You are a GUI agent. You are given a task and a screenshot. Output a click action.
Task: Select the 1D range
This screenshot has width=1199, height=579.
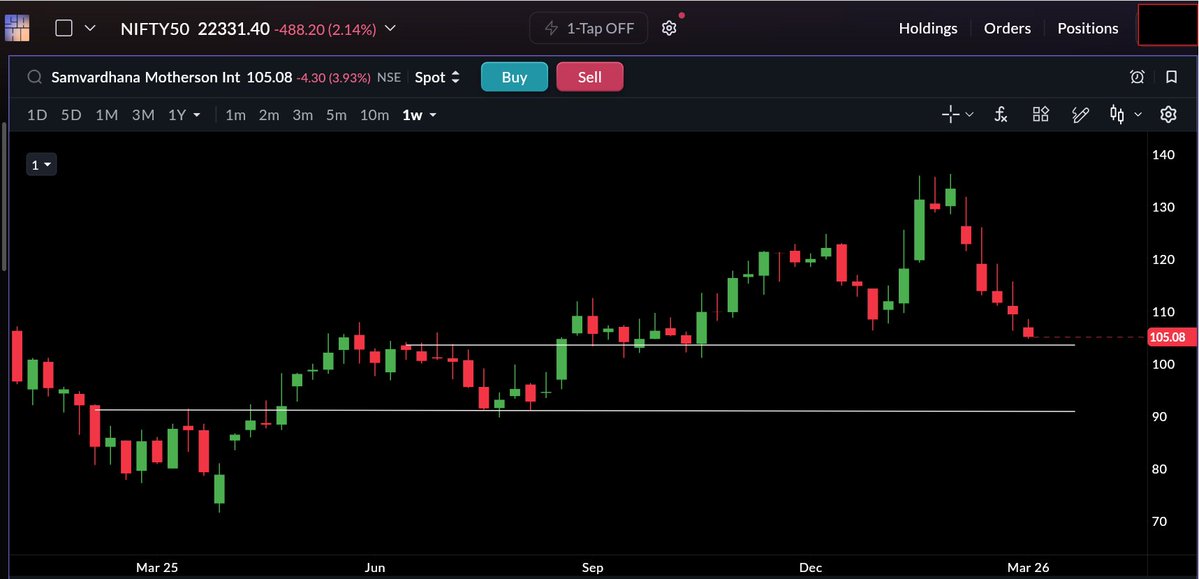37,115
